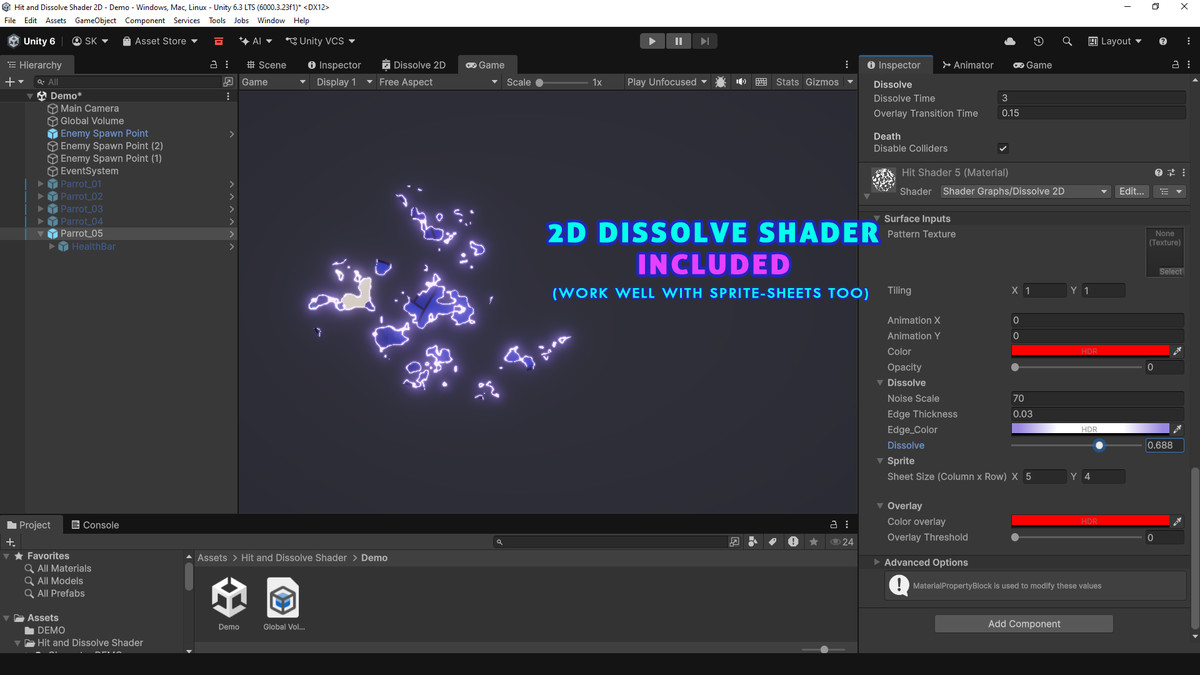Viewport: 1200px width, 675px height.
Task: Pick color with Edge_Color eyedropper
Action: tap(1178, 429)
